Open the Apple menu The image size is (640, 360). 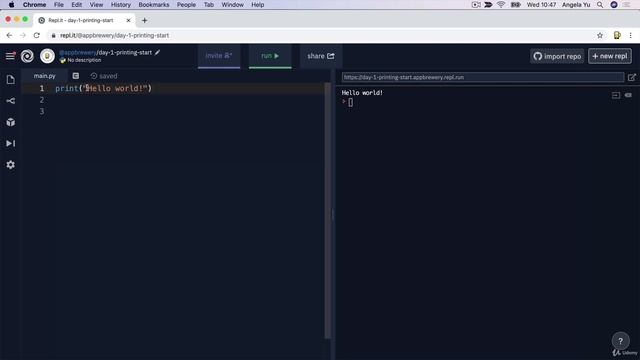[x=11, y=5]
